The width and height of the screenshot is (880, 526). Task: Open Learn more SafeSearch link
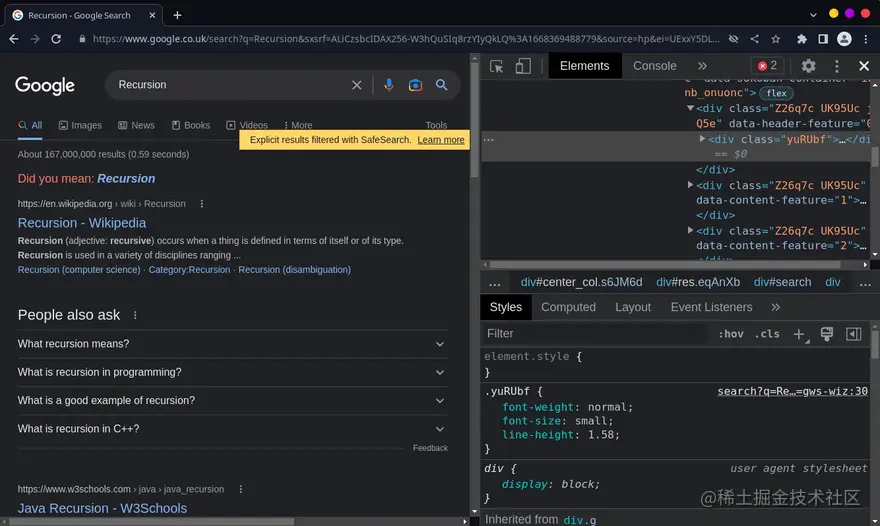pyautogui.click(x=441, y=140)
